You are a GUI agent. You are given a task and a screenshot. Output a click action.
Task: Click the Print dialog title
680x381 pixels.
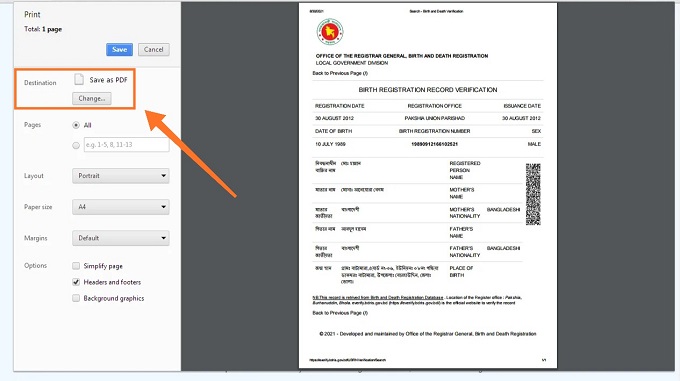tap(32, 14)
